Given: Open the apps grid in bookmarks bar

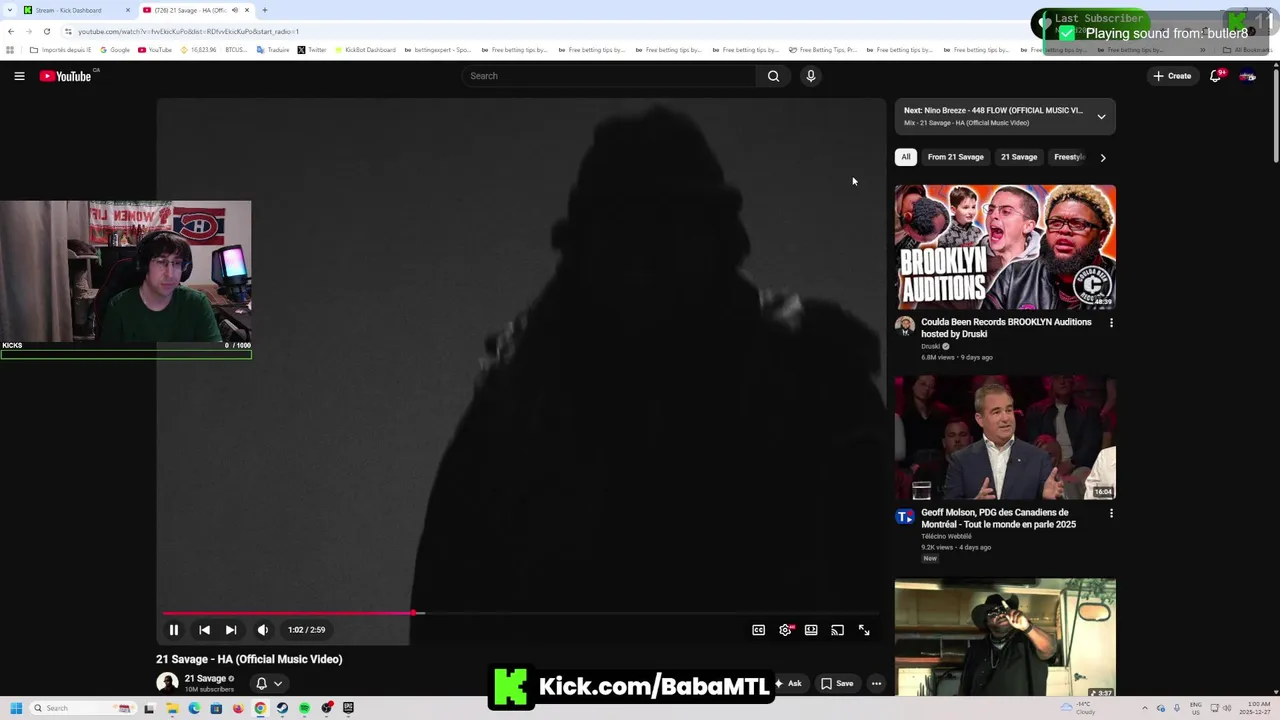Looking at the screenshot, I should (x=10, y=50).
